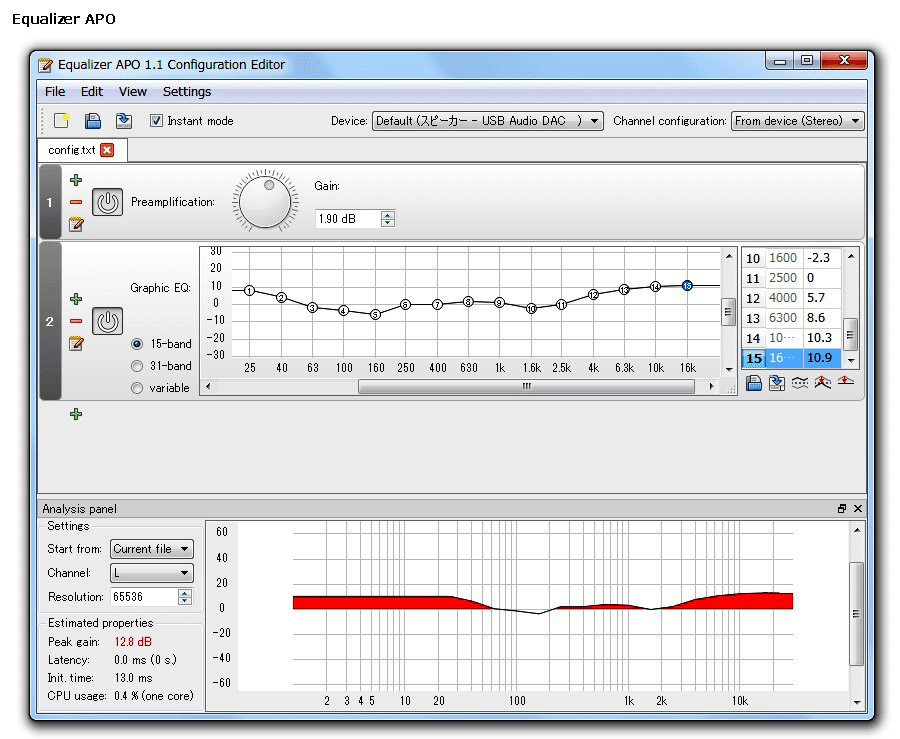Select the band 15 gain cell showing 10.9

click(x=823, y=358)
